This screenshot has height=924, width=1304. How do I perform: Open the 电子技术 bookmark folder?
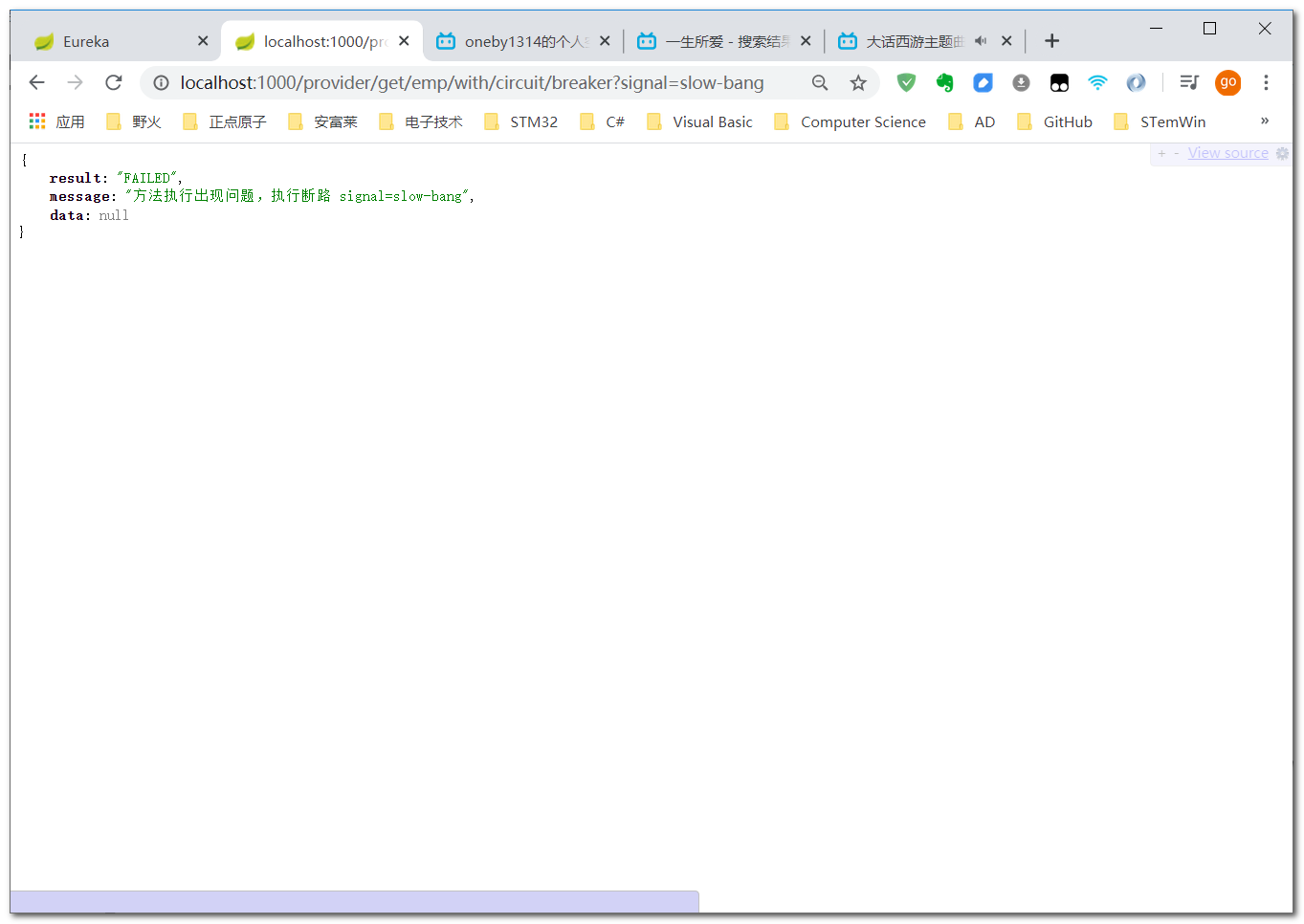point(421,121)
